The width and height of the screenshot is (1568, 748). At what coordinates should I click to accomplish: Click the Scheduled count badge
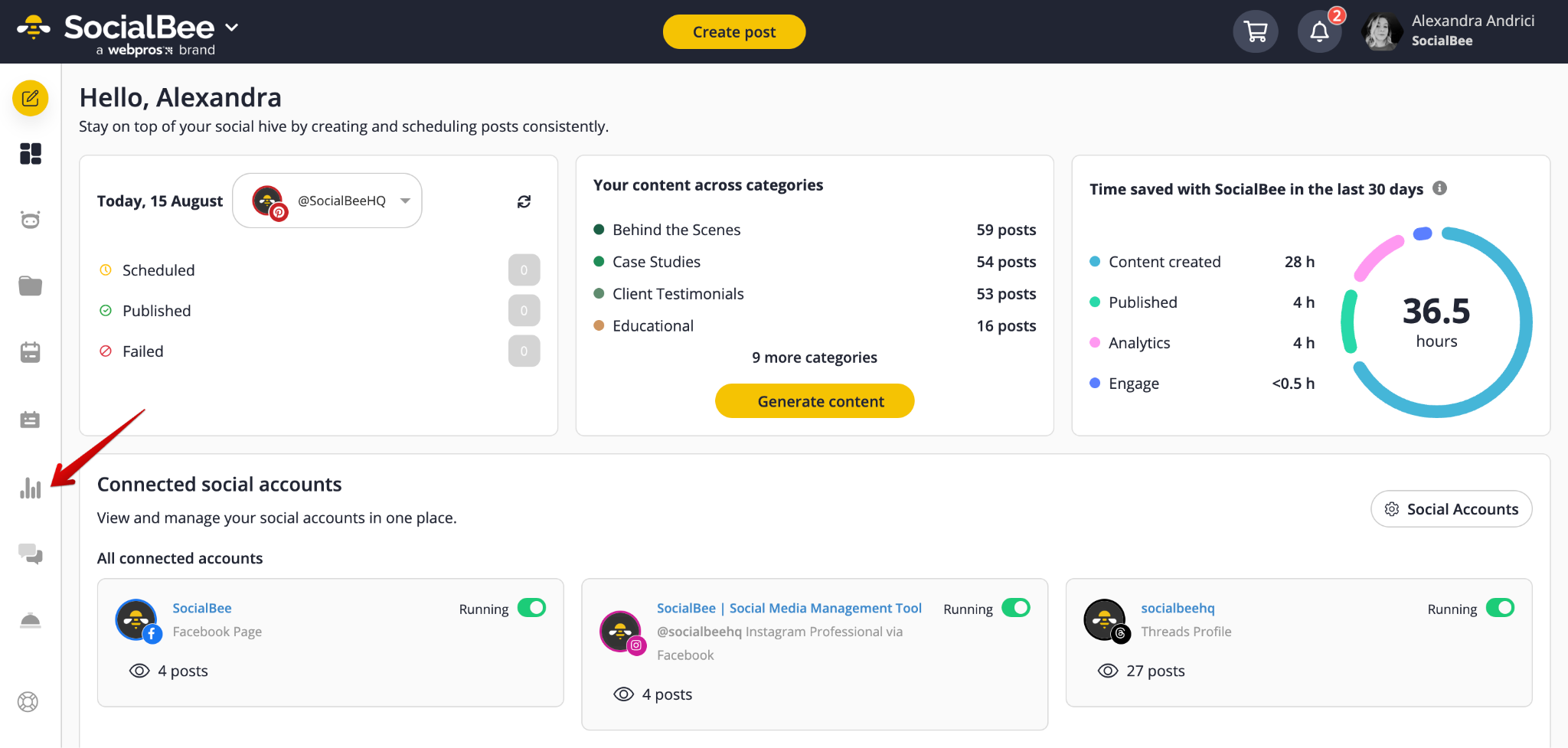524,270
